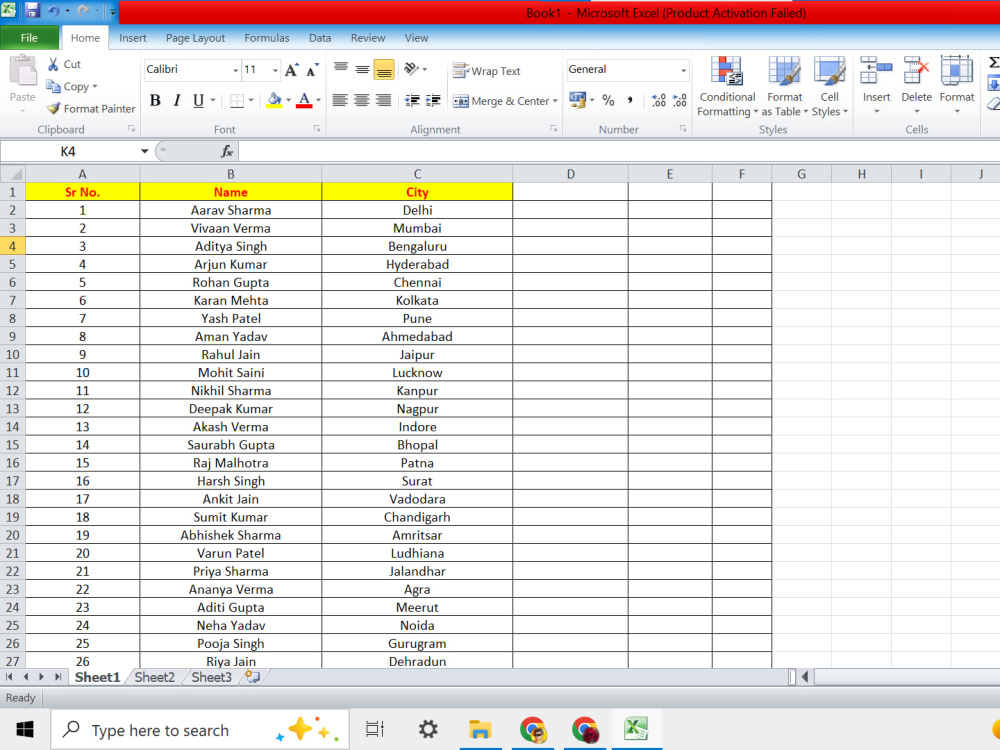Click the Format cells icon
The height and width of the screenshot is (750, 1000).
pos(957,70)
